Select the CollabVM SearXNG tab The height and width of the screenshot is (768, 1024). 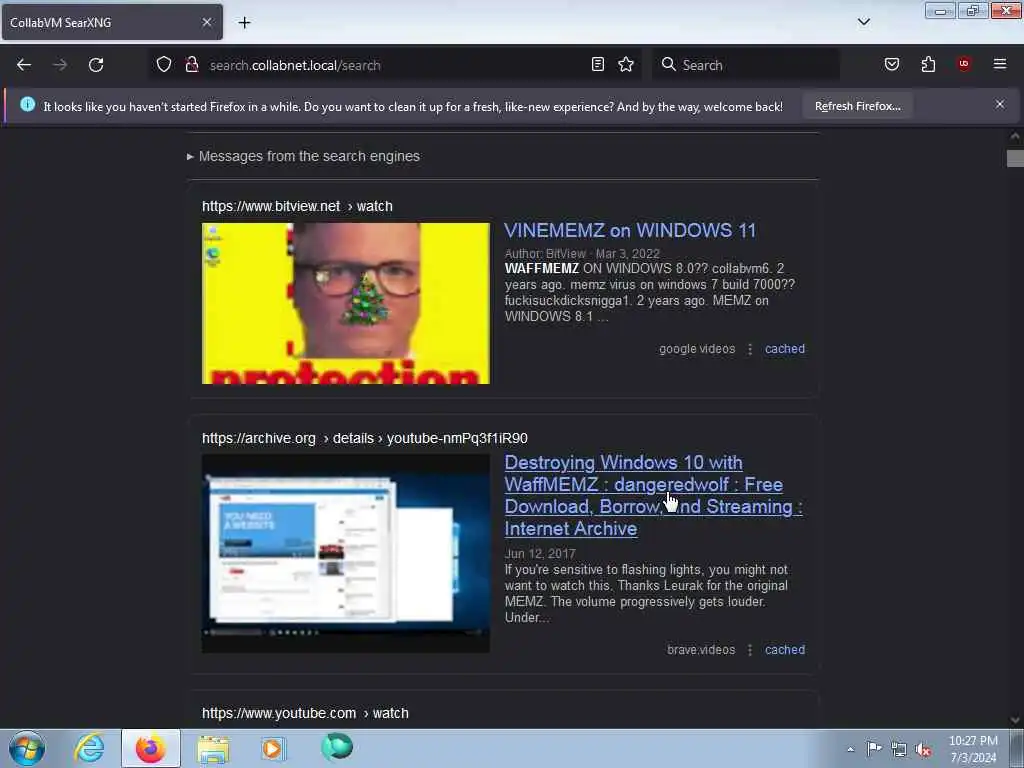click(112, 22)
